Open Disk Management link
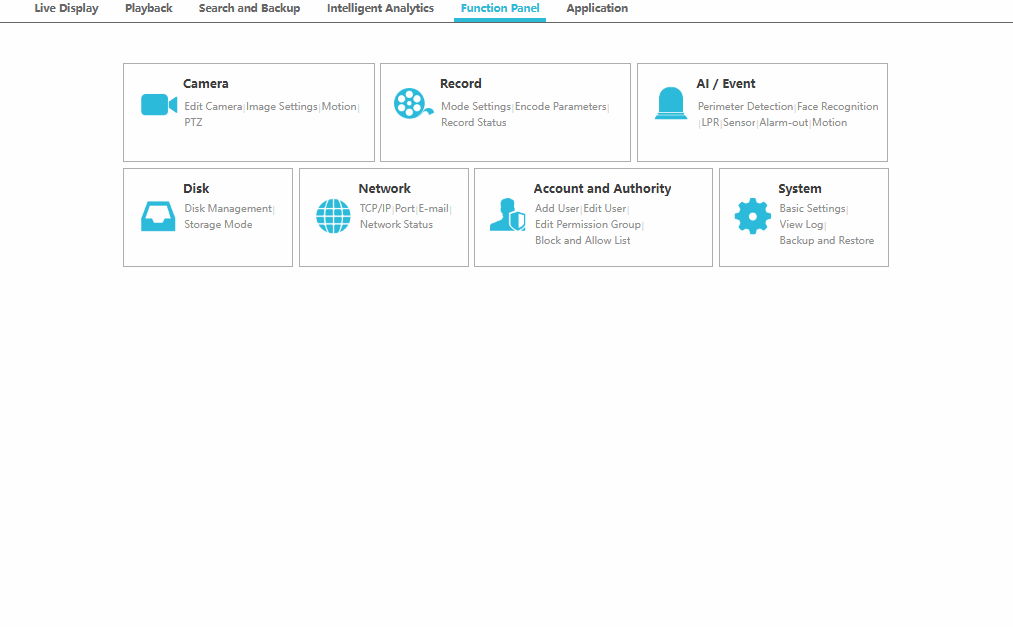The height and width of the screenshot is (627, 1013). [227, 209]
